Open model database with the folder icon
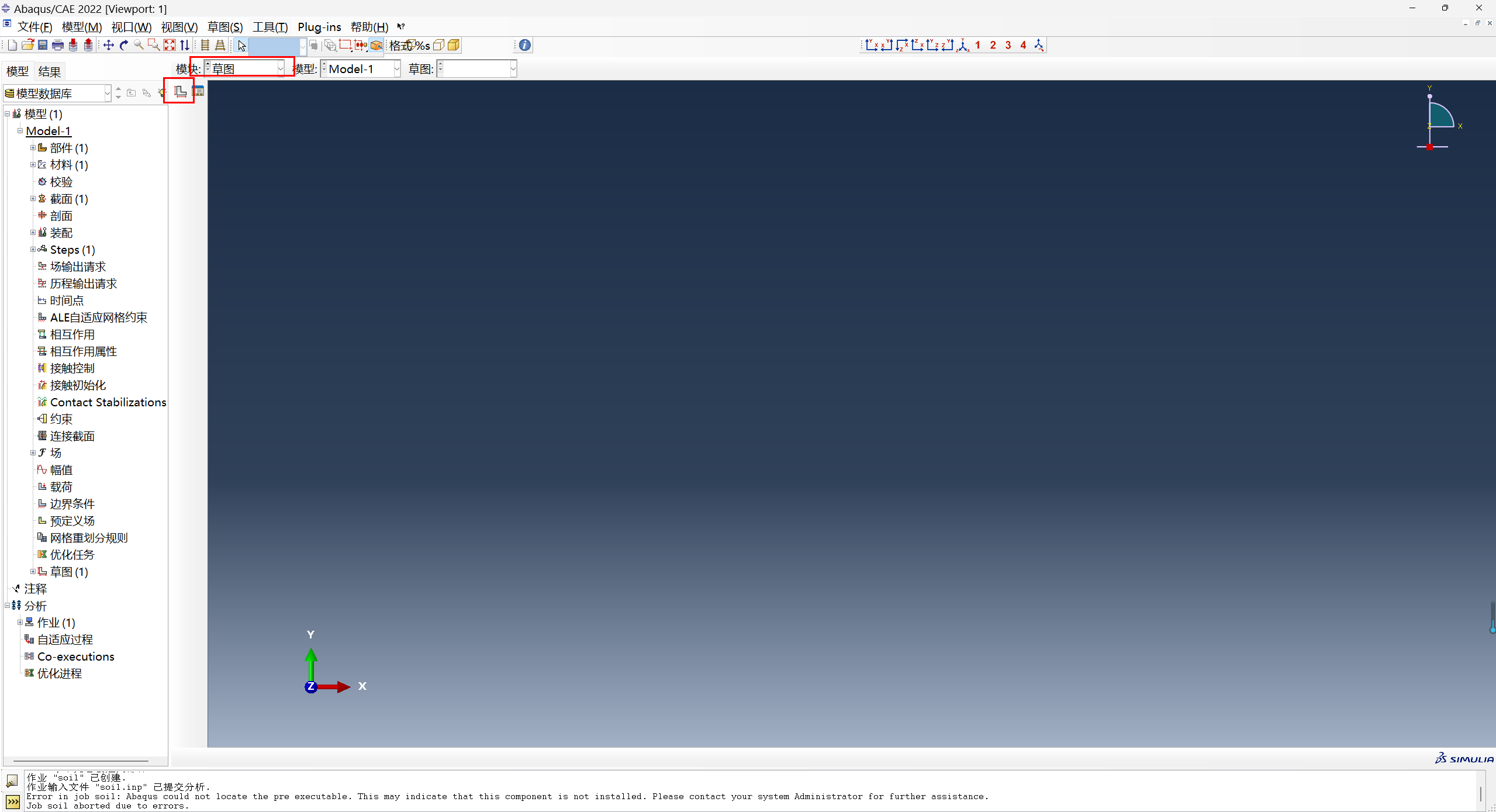Image resolution: width=1496 pixels, height=812 pixels. (x=27, y=45)
